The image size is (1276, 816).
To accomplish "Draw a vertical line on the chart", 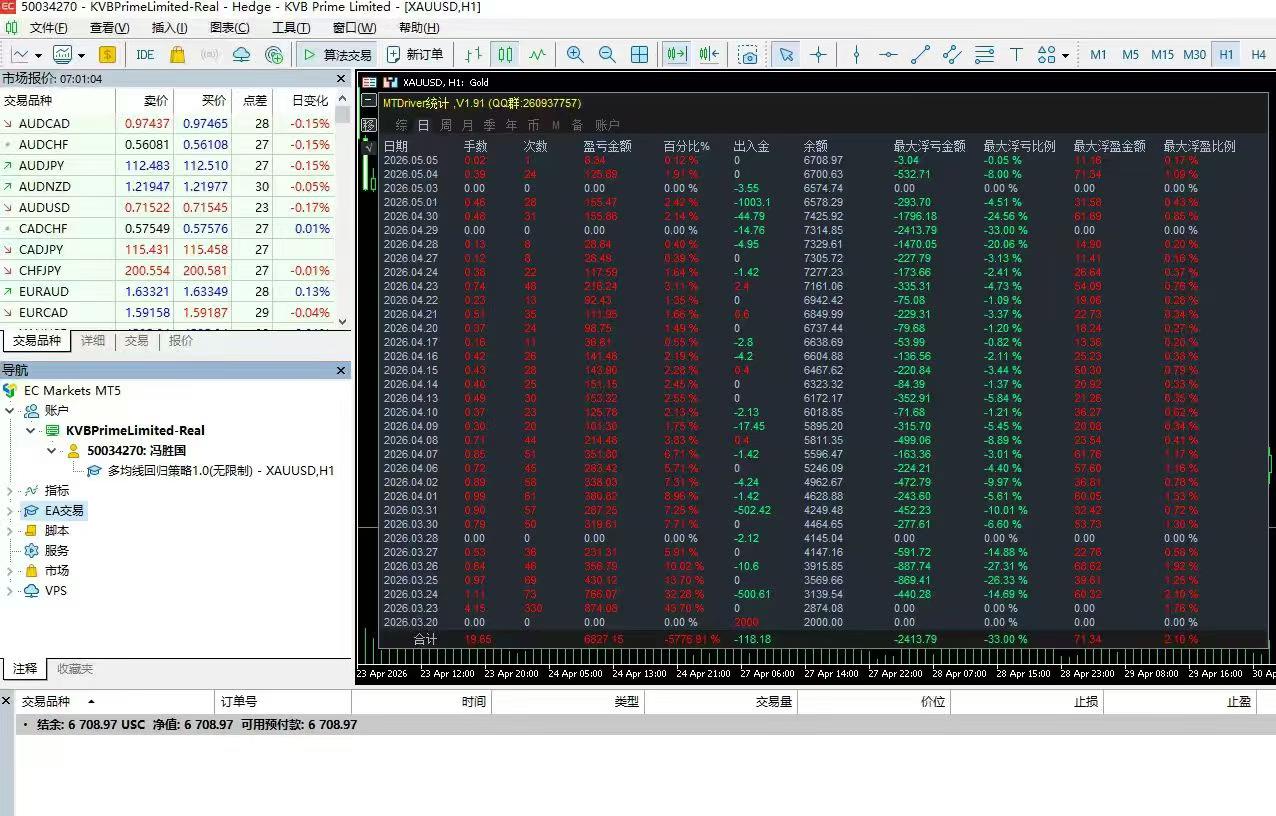I will [x=856, y=55].
